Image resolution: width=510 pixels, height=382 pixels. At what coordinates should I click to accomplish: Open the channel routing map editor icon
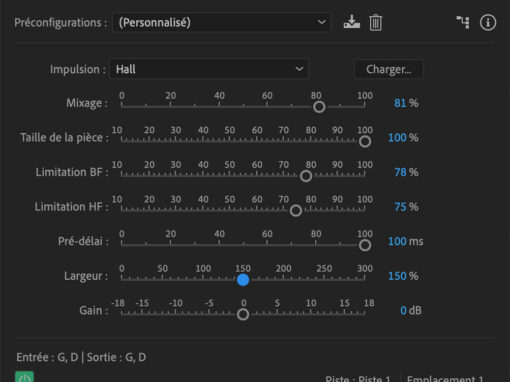[463, 22]
